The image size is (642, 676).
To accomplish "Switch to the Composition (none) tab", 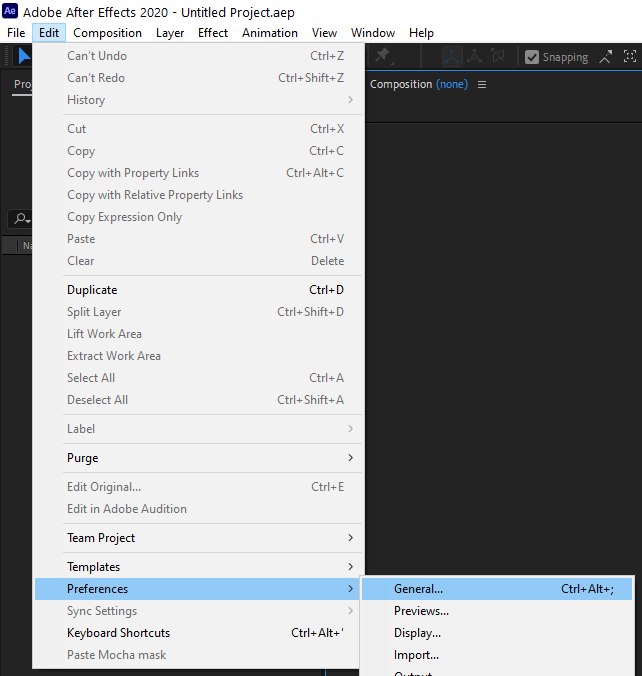I will 419,84.
